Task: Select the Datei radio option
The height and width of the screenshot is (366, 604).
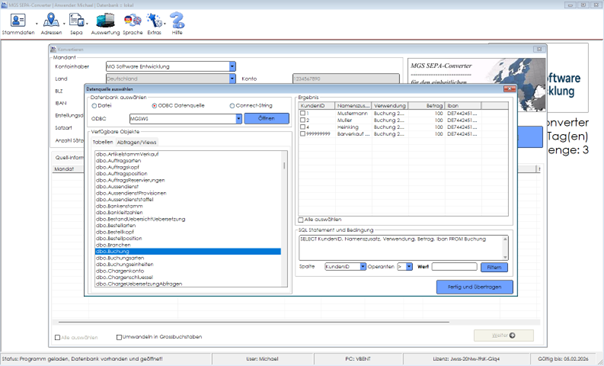Action: (x=94, y=106)
